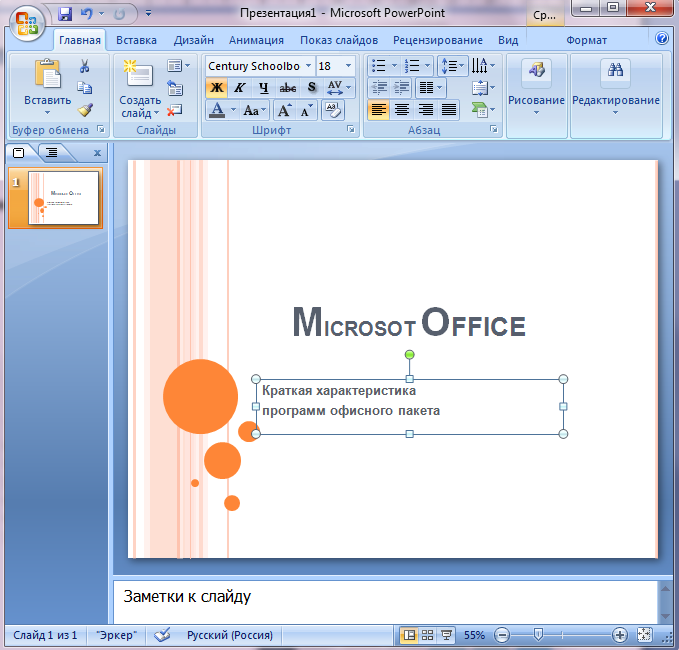Image resolution: width=679 pixels, height=650 pixels.
Task: Save the presentation via the floppy icon
Action: click(65, 14)
